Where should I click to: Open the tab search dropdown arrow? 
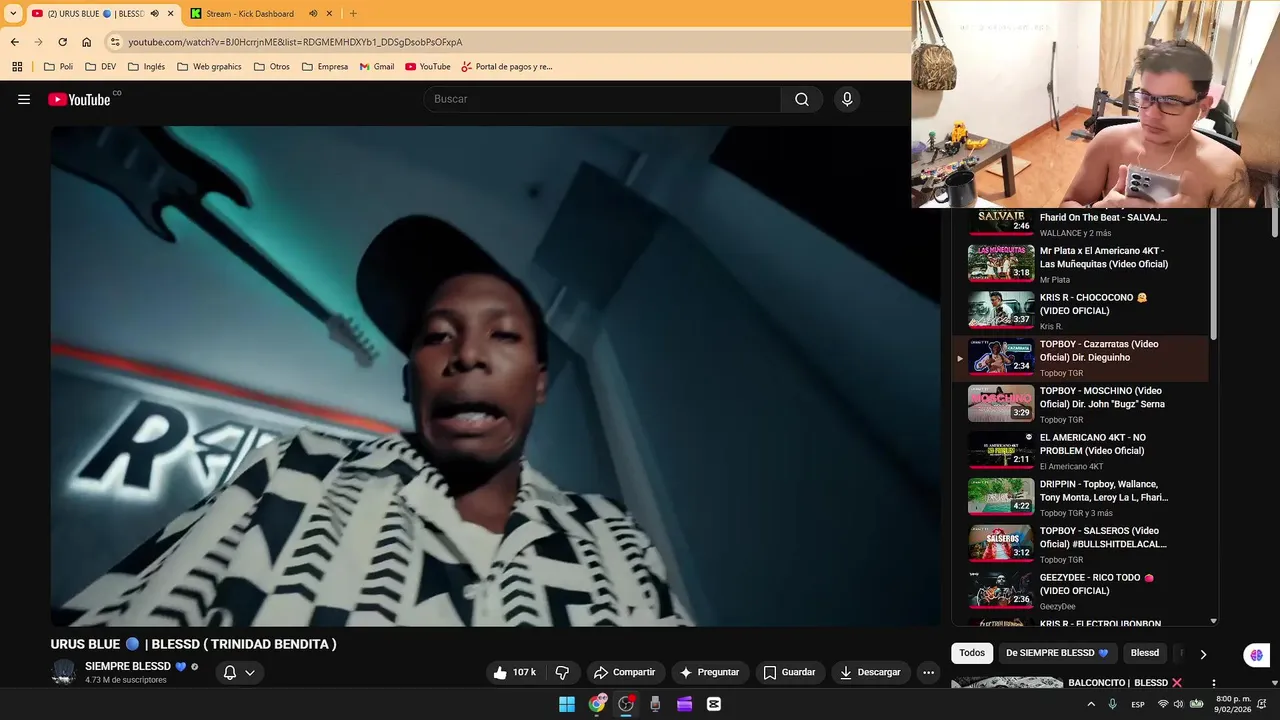[13, 14]
